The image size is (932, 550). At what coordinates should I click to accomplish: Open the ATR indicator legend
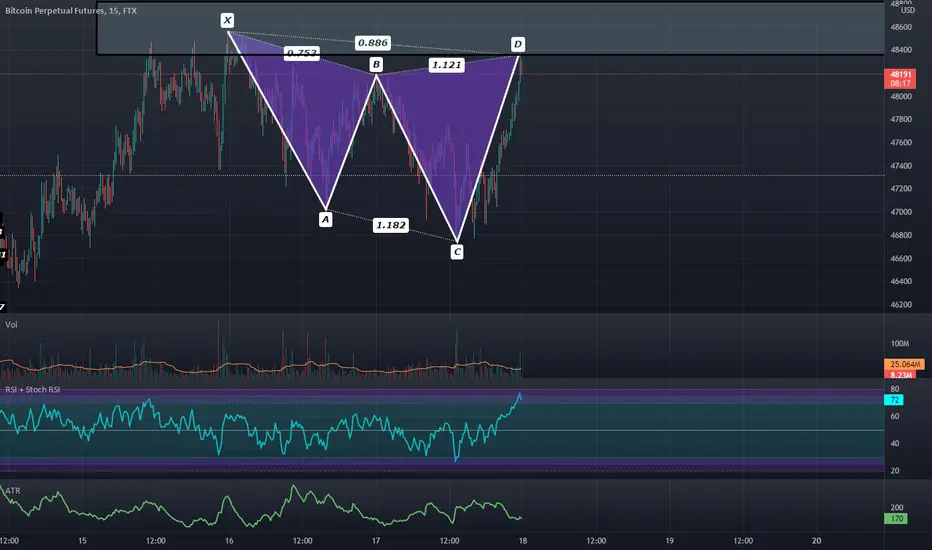click(12, 491)
